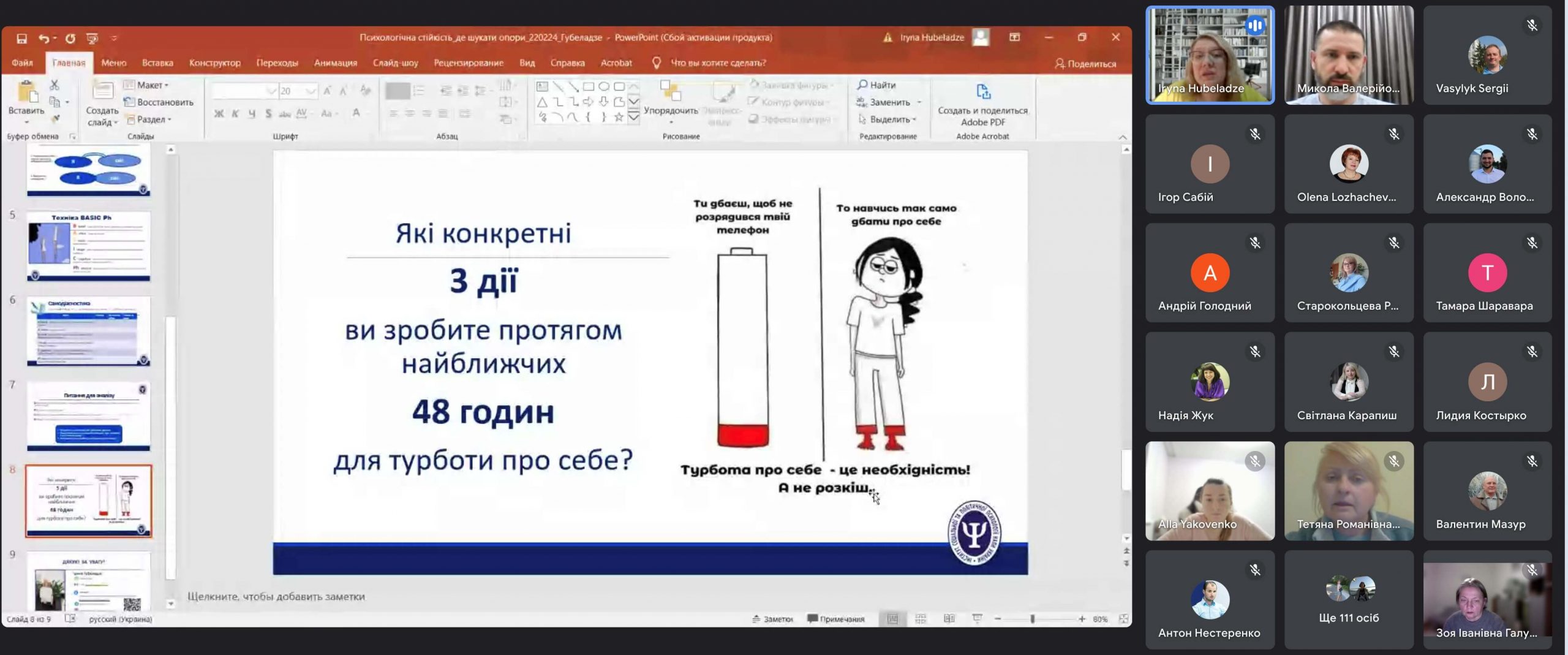The width and height of the screenshot is (1568, 655).
Task: Adjust the zoom slider handle
Action: [1032, 619]
